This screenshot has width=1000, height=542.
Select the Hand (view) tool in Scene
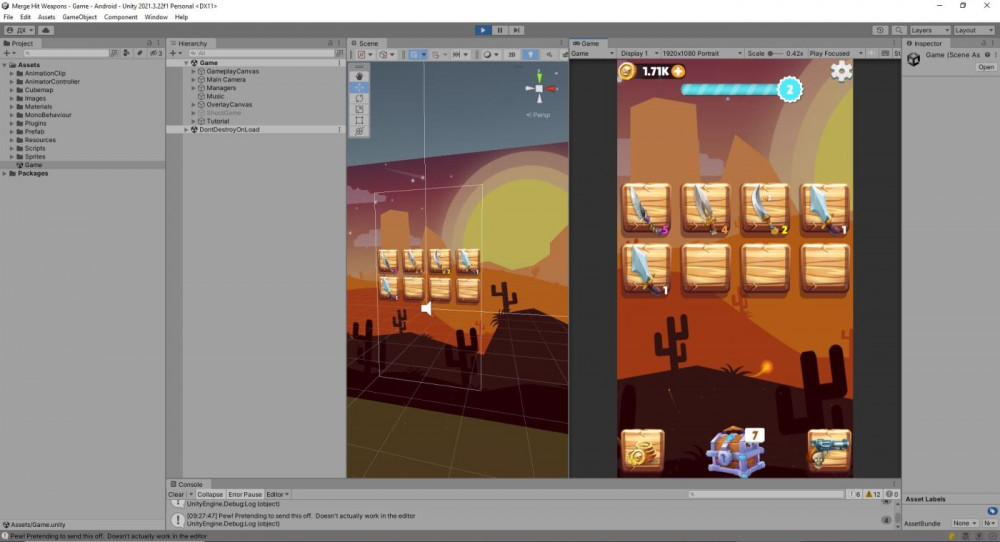coord(360,76)
